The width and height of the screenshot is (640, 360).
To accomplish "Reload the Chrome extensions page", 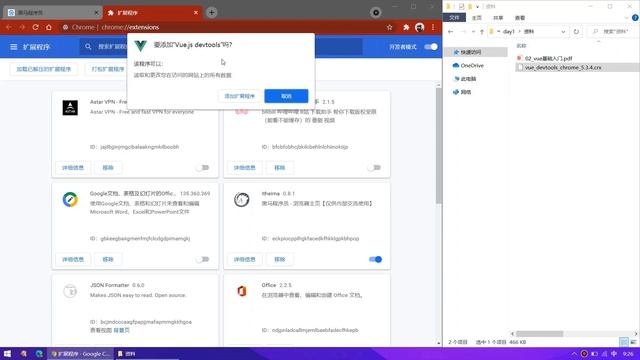I will point(36,27).
